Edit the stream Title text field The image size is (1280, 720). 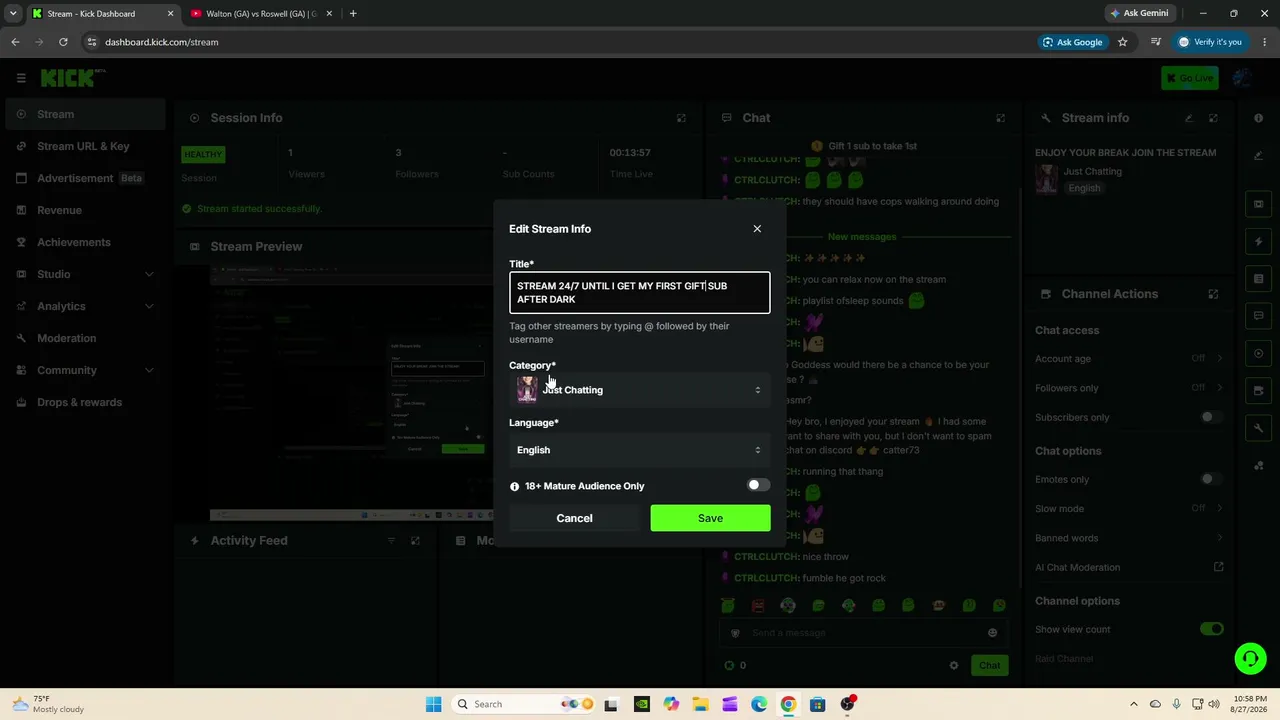click(639, 293)
